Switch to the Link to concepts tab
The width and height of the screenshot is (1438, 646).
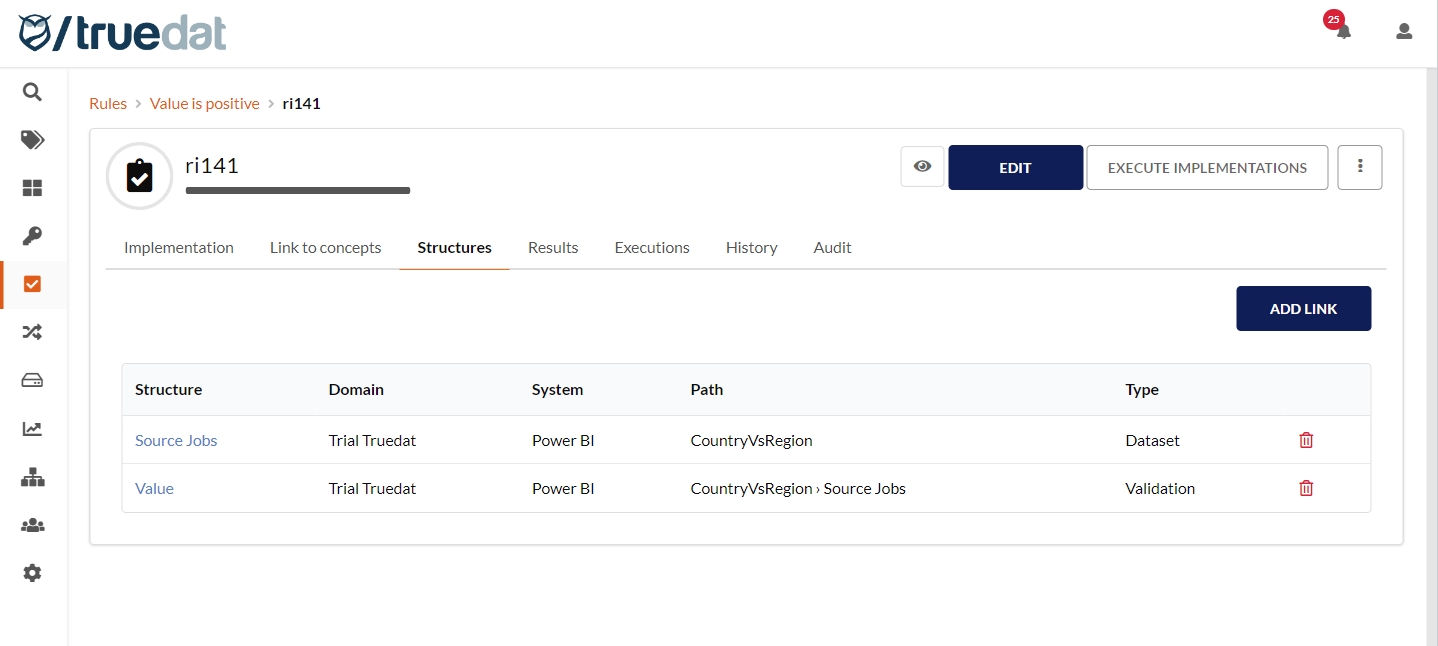325,248
